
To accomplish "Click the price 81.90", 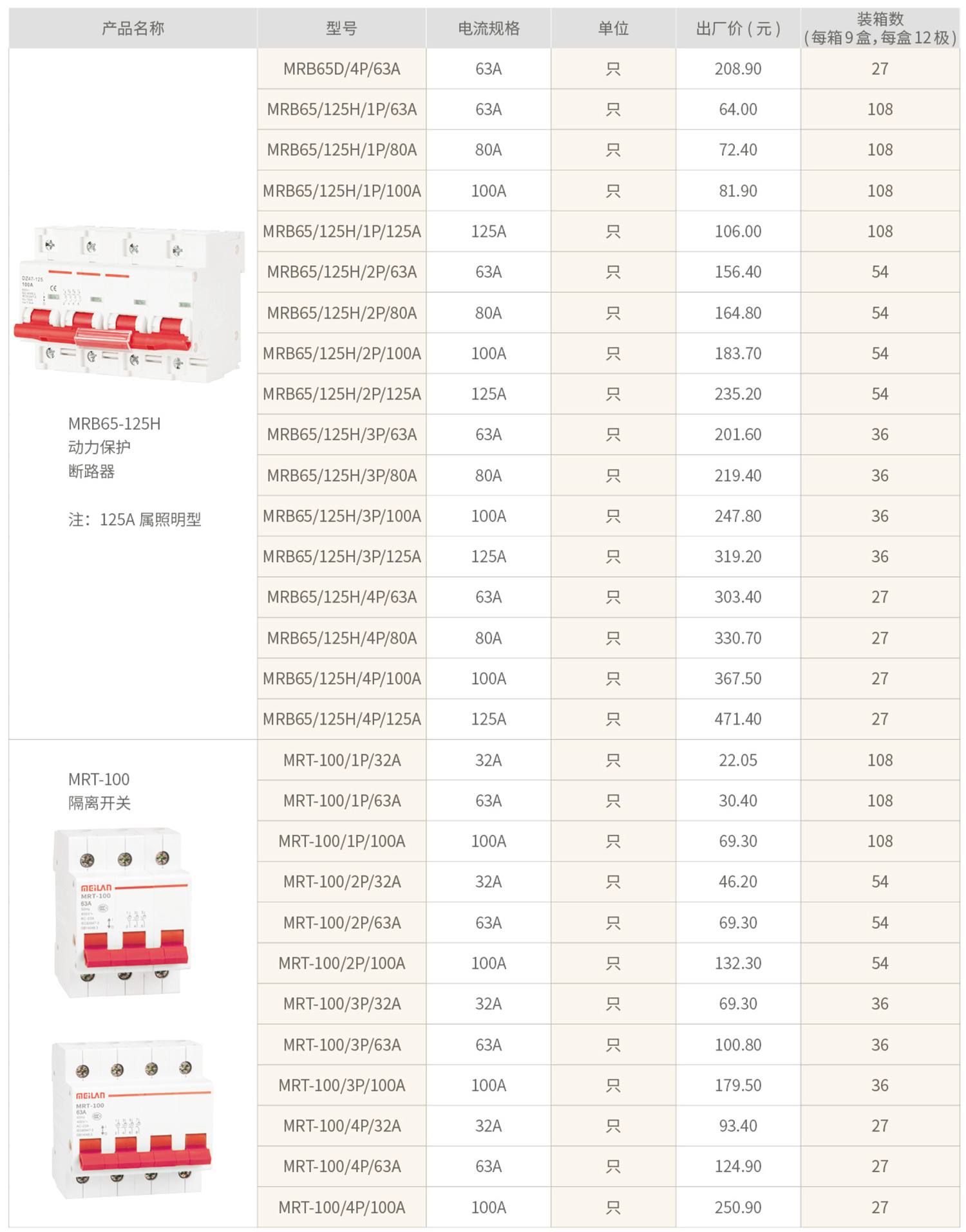I will 738,191.
